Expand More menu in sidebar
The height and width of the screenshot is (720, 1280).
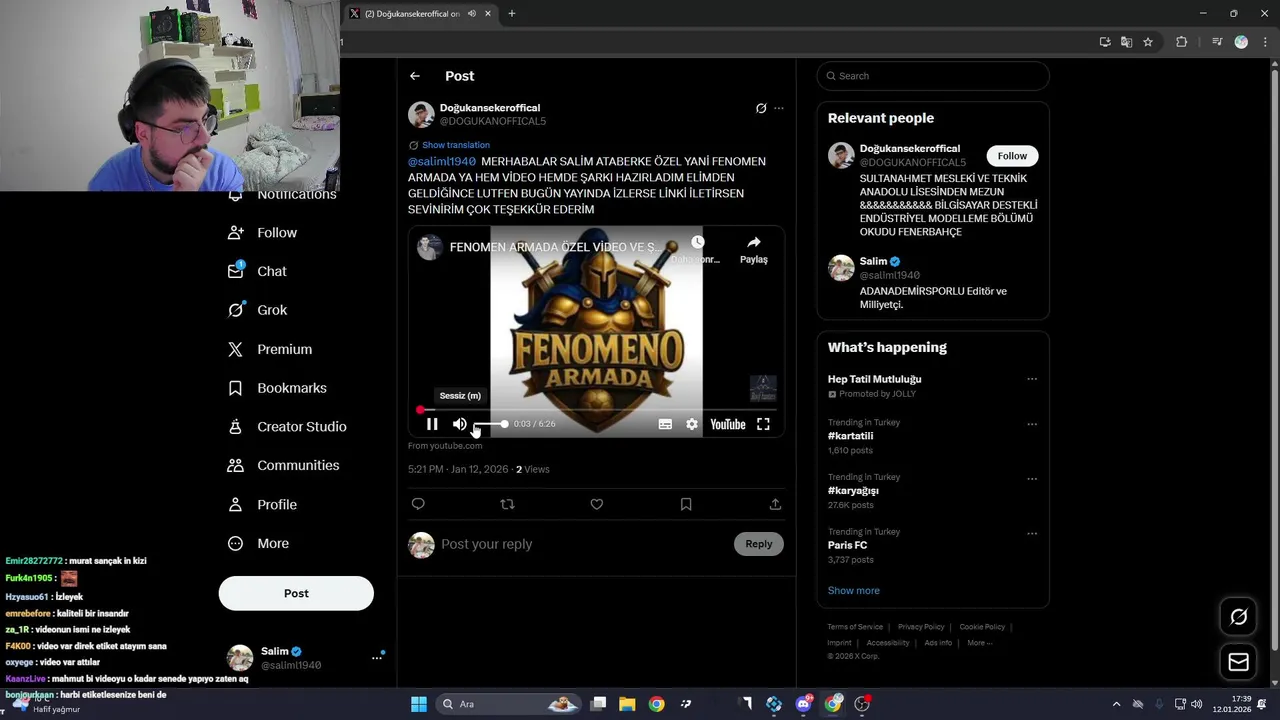click(259, 544)
